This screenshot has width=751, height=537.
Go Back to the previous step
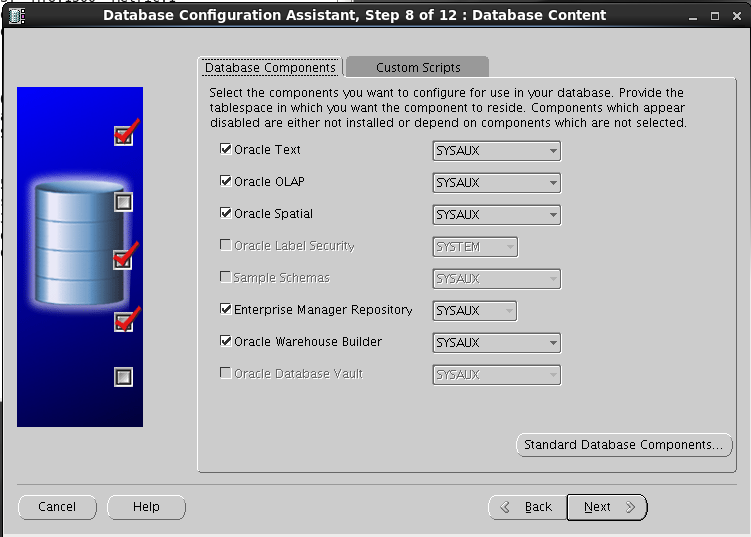coord(527,507)
